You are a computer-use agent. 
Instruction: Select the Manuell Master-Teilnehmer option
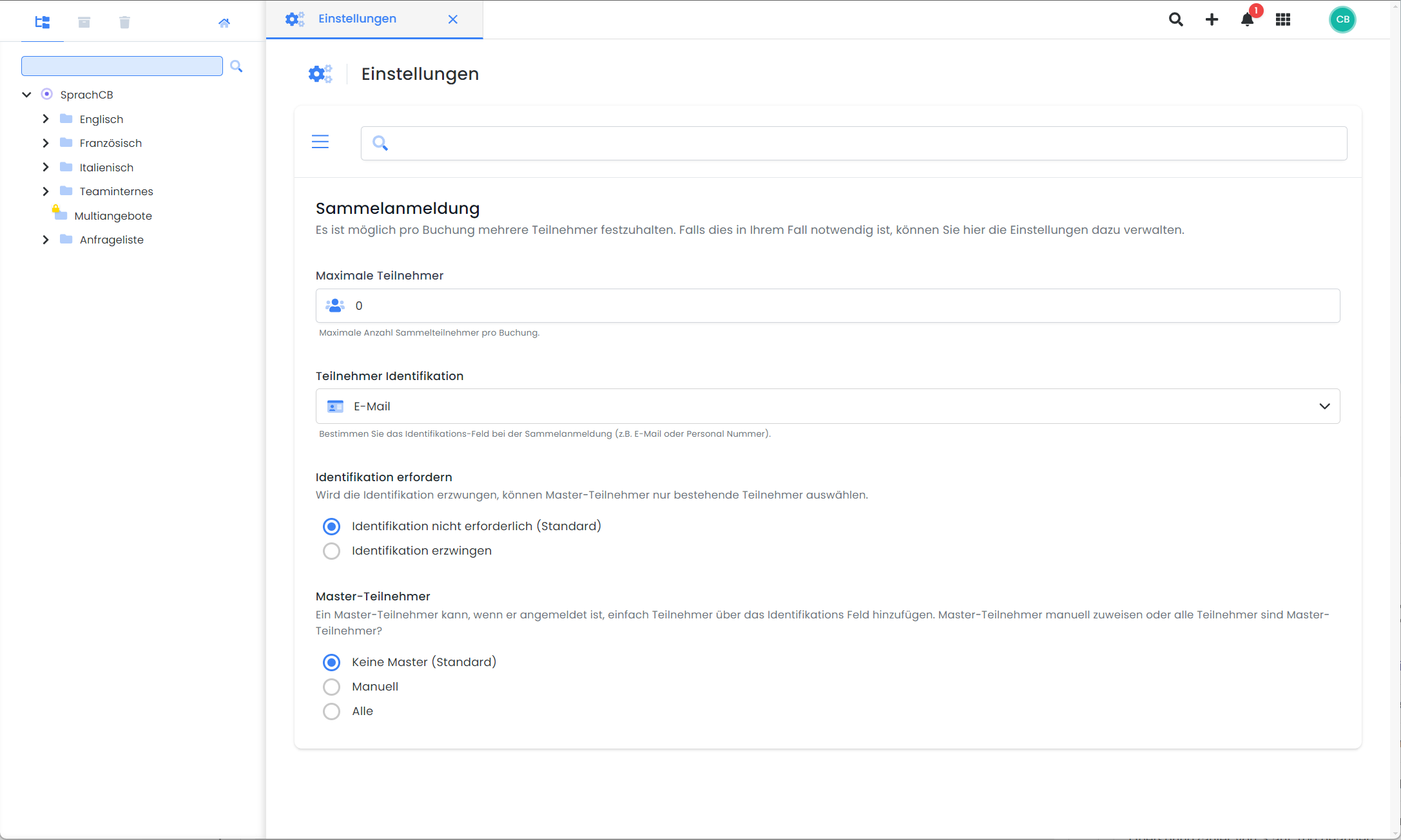(x=331, y=687)
